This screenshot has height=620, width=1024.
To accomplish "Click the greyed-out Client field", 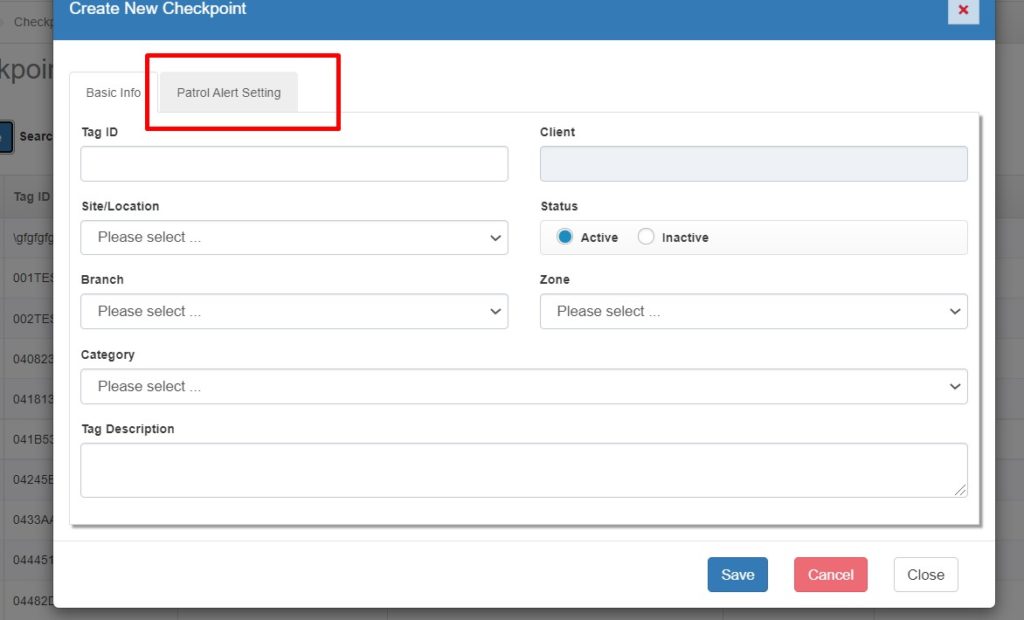I will pos(753,164).
